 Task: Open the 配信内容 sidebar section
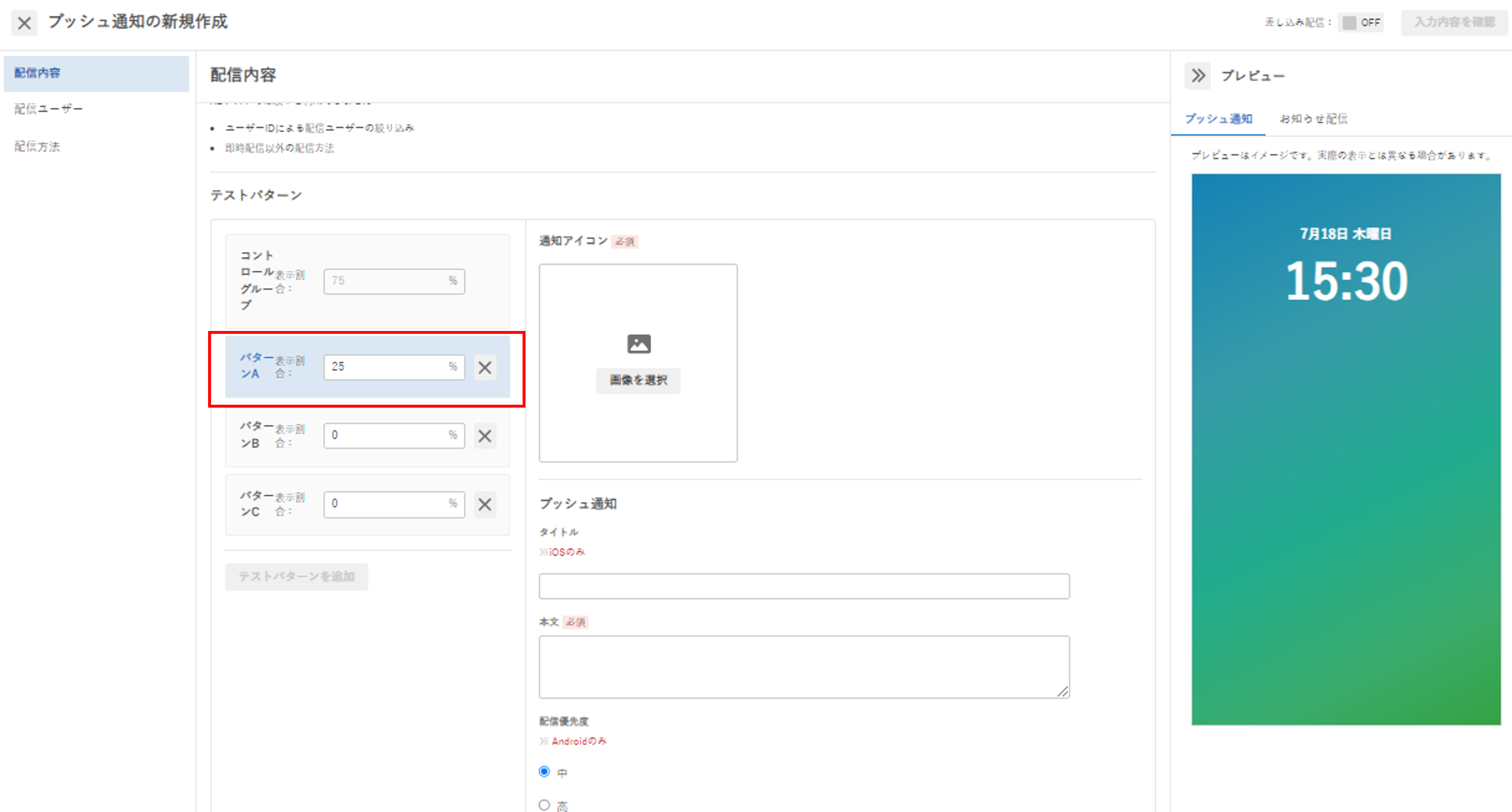[x=96, y=73]
